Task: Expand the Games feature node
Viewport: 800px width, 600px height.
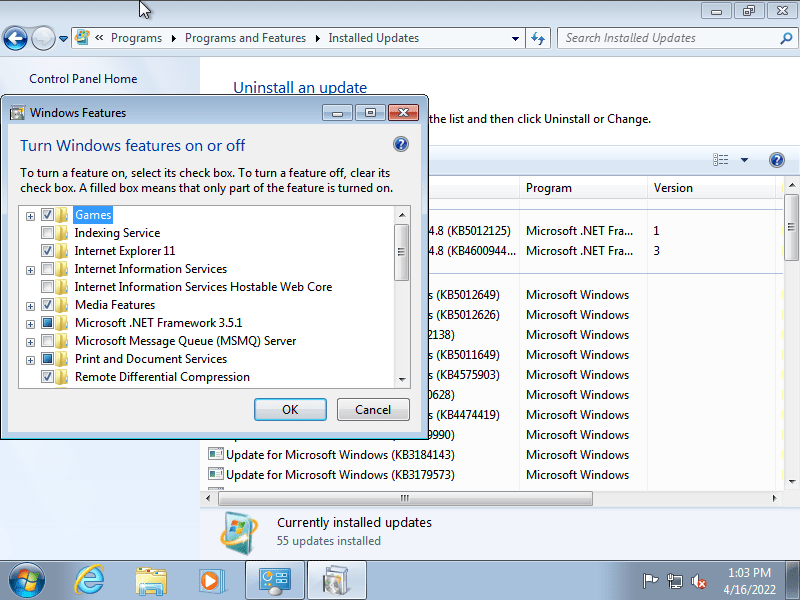Action: click(30, 216)
